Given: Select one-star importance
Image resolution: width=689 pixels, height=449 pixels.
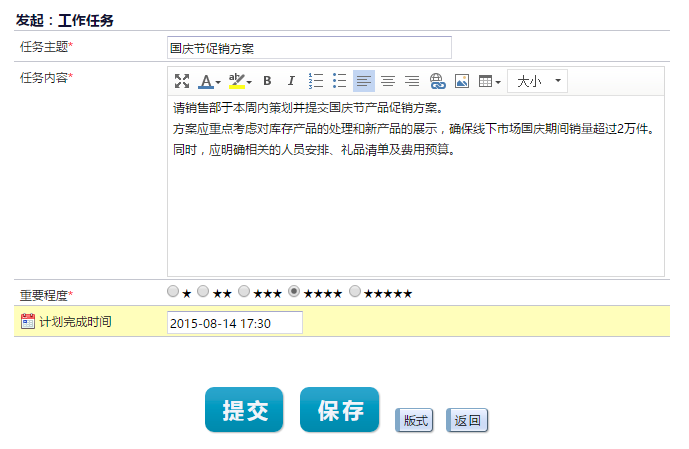Looking at the screenshot, I should point(173,291).
